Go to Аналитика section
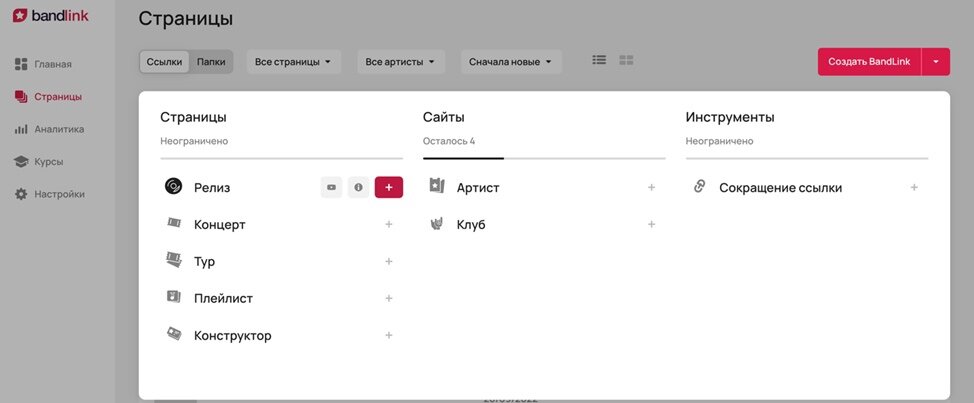 (x=59, y=129)
